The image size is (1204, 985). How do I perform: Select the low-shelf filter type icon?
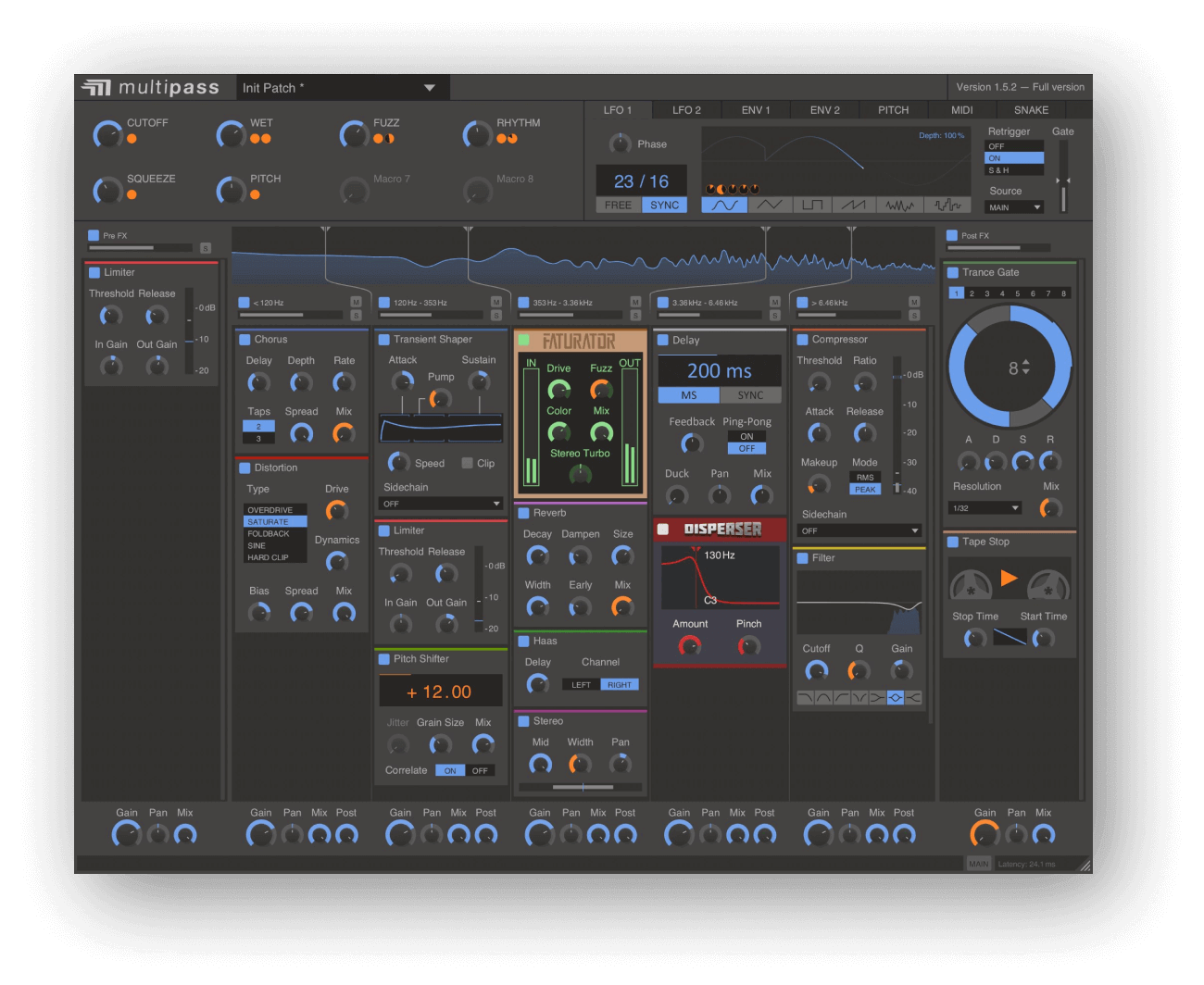coord(877,698)
